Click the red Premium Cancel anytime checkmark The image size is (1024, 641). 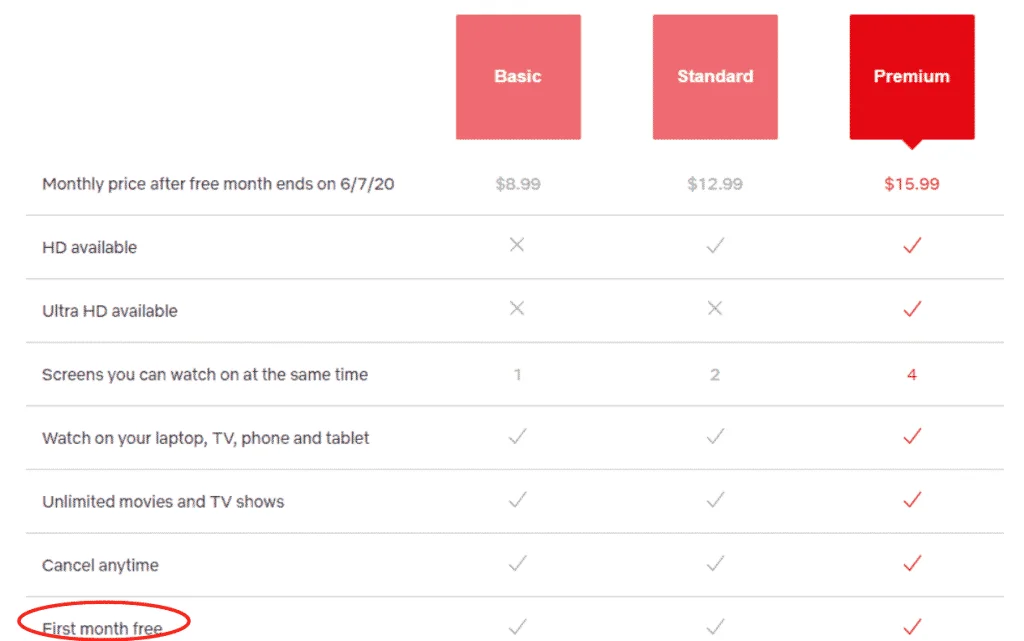(912, 563)
